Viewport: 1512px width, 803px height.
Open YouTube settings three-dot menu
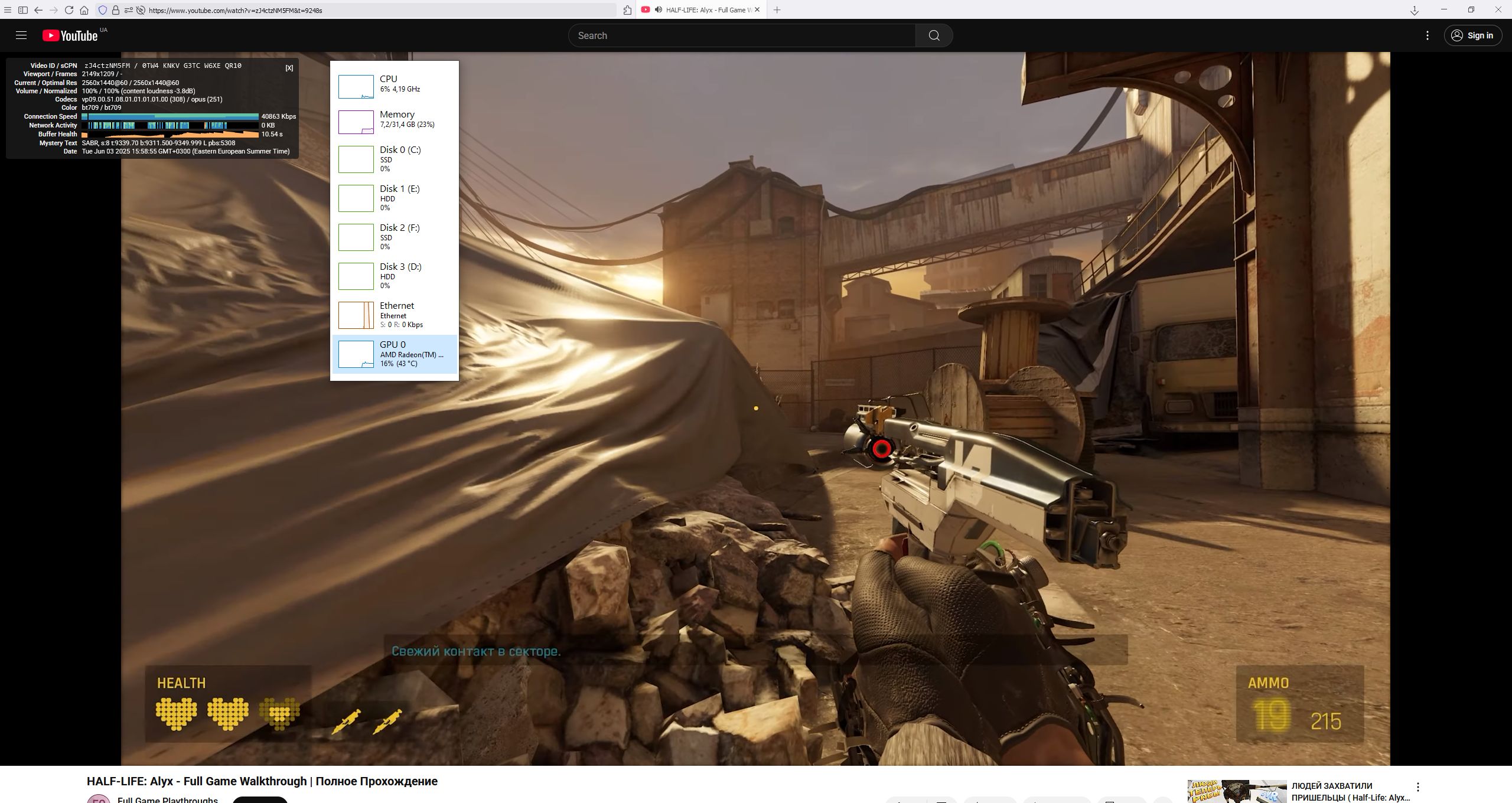coord(1428,35)
